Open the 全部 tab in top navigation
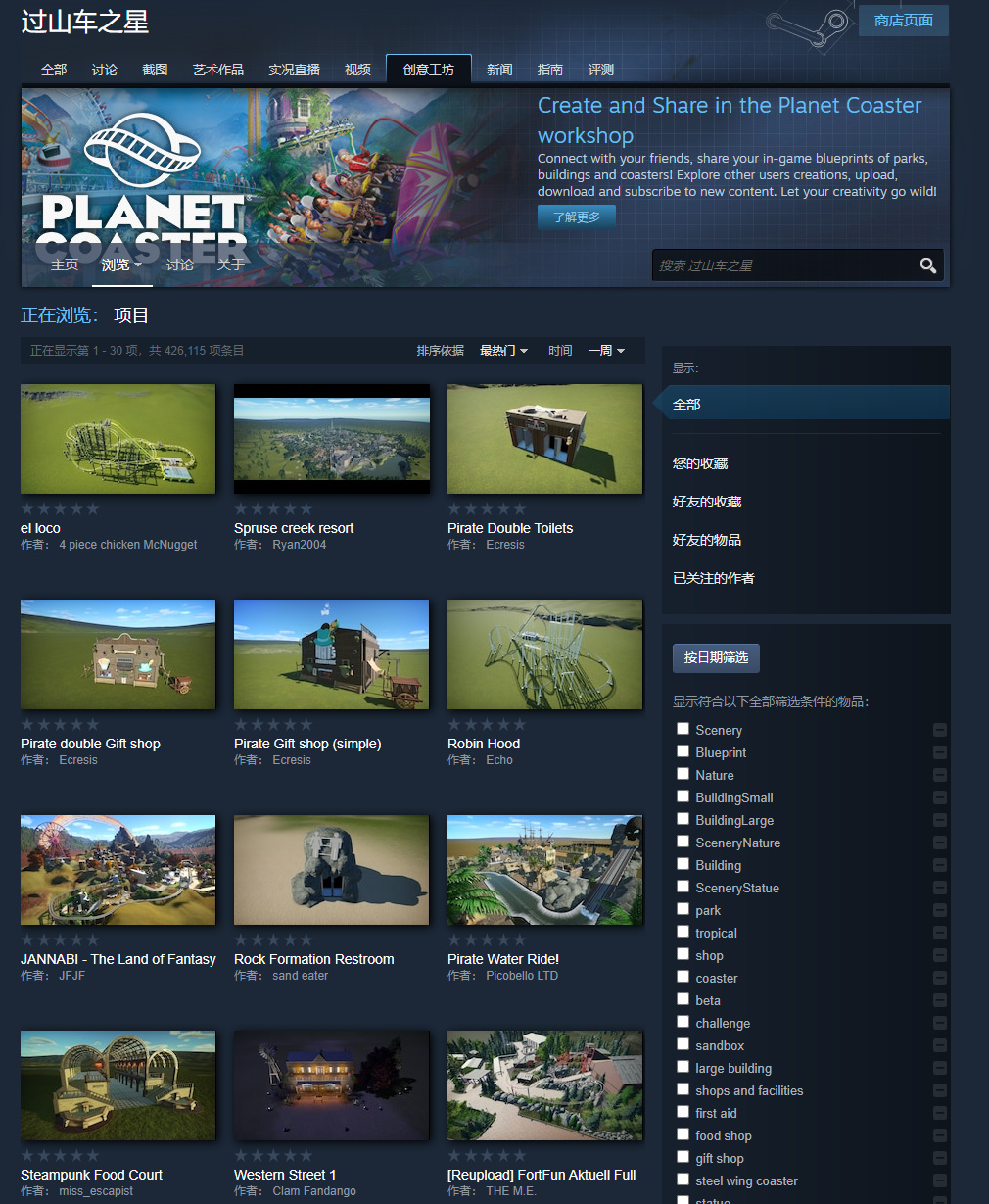 click(54, 70)
